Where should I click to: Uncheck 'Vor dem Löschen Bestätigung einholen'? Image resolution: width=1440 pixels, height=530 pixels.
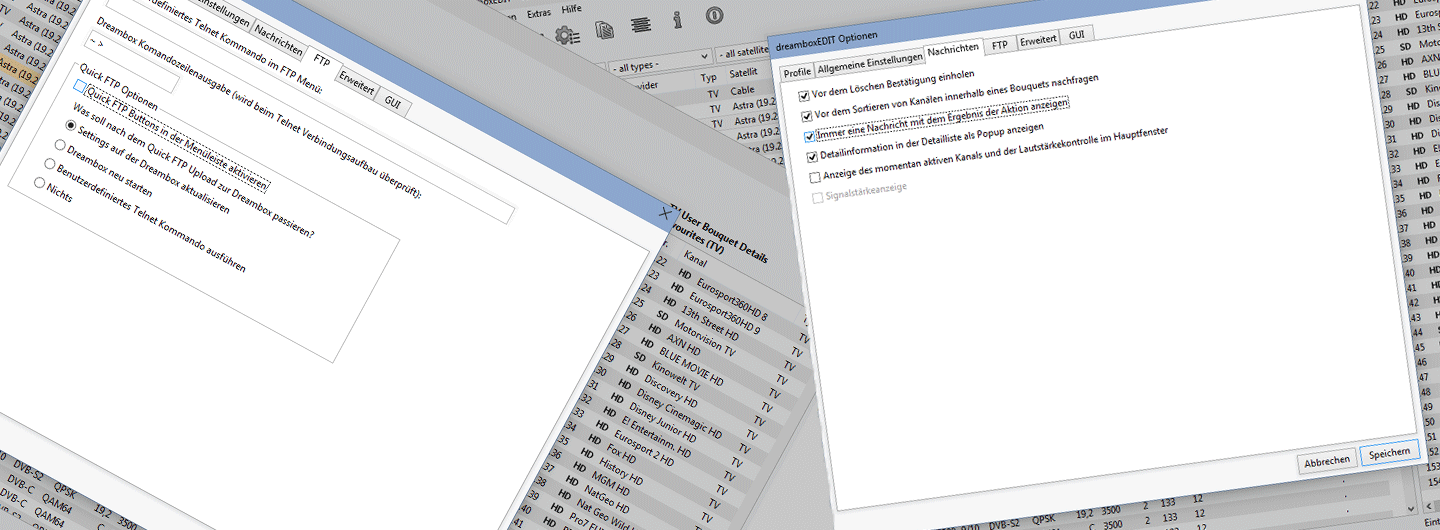click(806, 96)
